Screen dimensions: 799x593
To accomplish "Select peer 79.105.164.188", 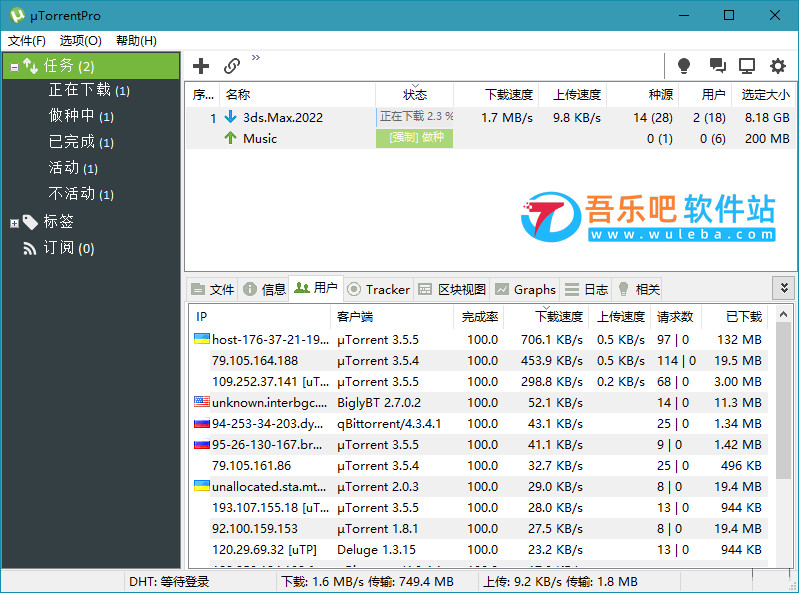I will [479, 361].
